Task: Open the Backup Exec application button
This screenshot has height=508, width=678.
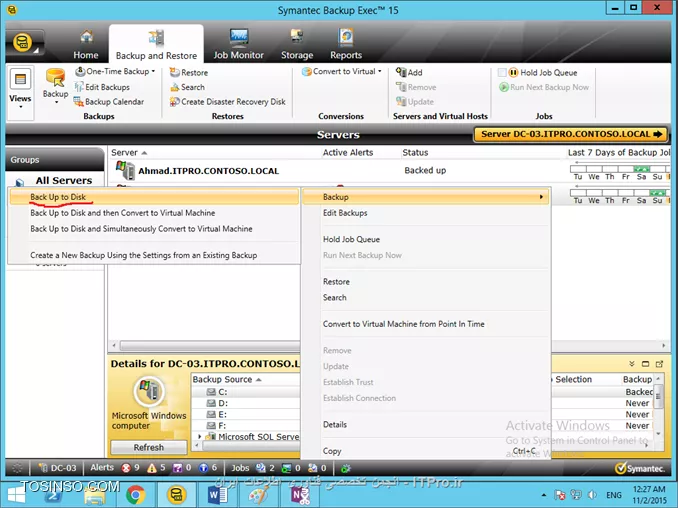Action: click(25, 43)
